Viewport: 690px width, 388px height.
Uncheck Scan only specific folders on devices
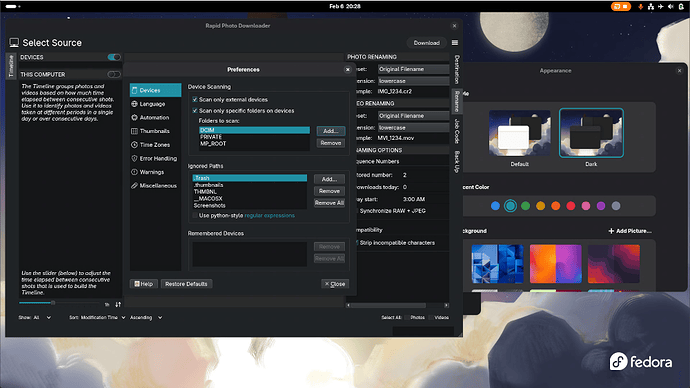coord(195,111)
